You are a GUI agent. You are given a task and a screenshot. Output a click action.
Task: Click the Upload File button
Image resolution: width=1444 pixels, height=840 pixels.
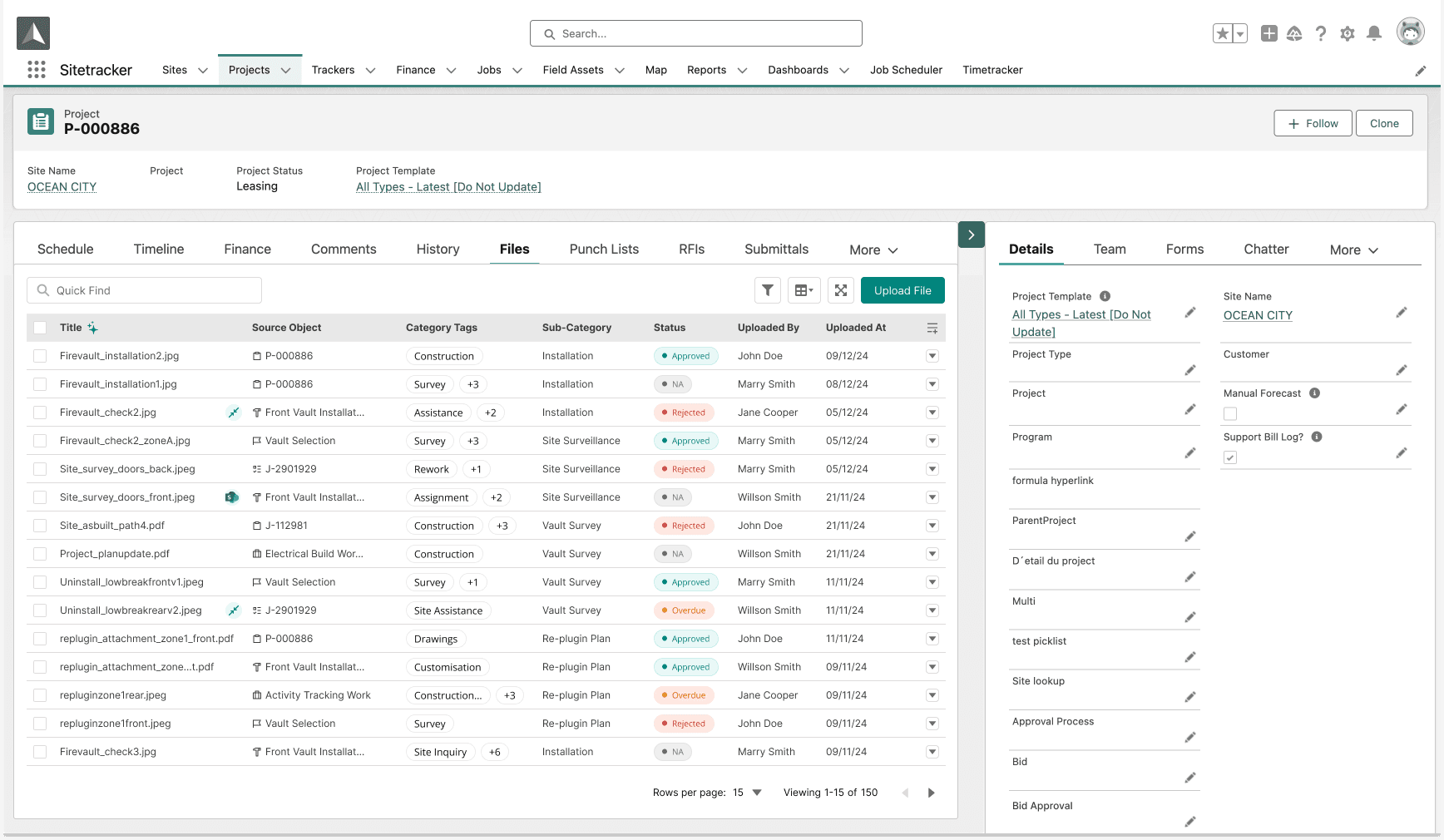(x=902, y=290)
